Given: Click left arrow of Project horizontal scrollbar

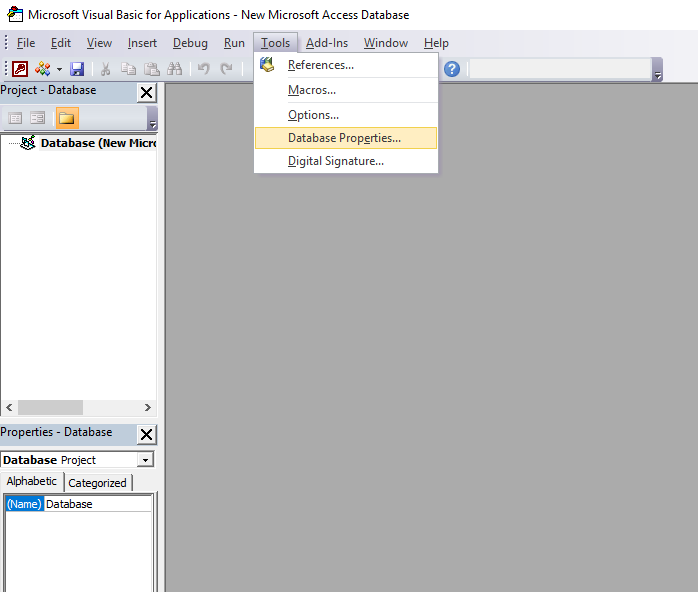Looking at the screenshot, I should pos(9,407).
